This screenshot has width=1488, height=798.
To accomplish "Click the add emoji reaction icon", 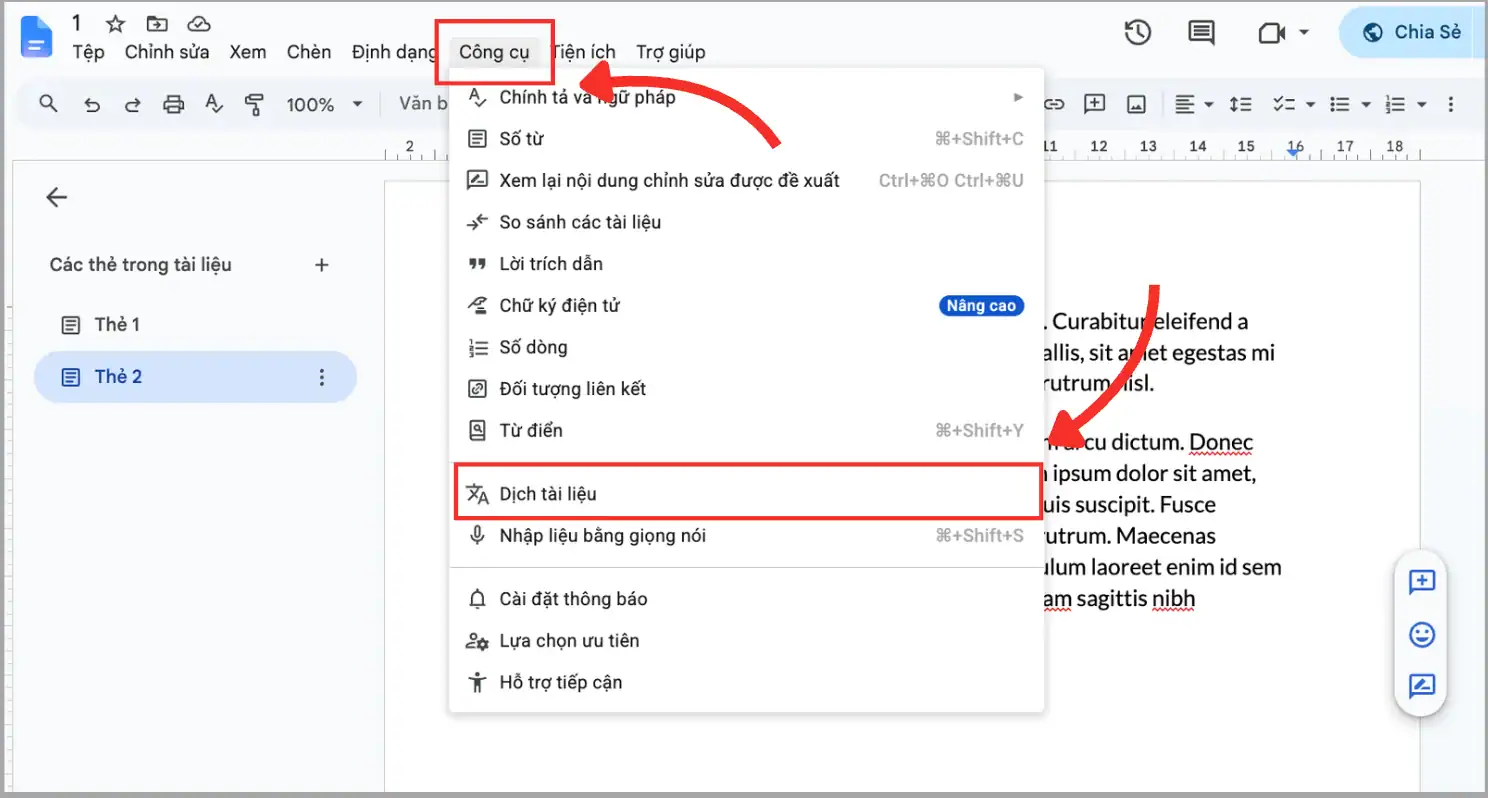I will [1421, 634].
